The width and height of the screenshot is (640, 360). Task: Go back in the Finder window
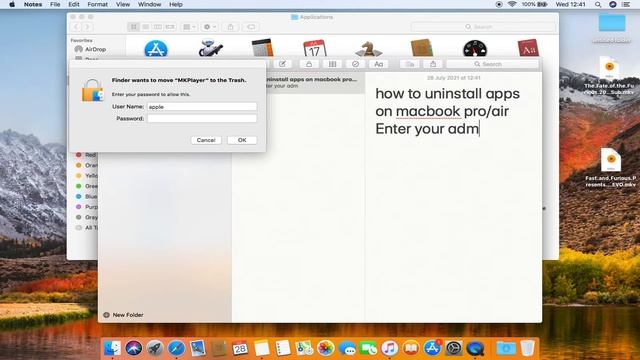(x=76, y=27)
